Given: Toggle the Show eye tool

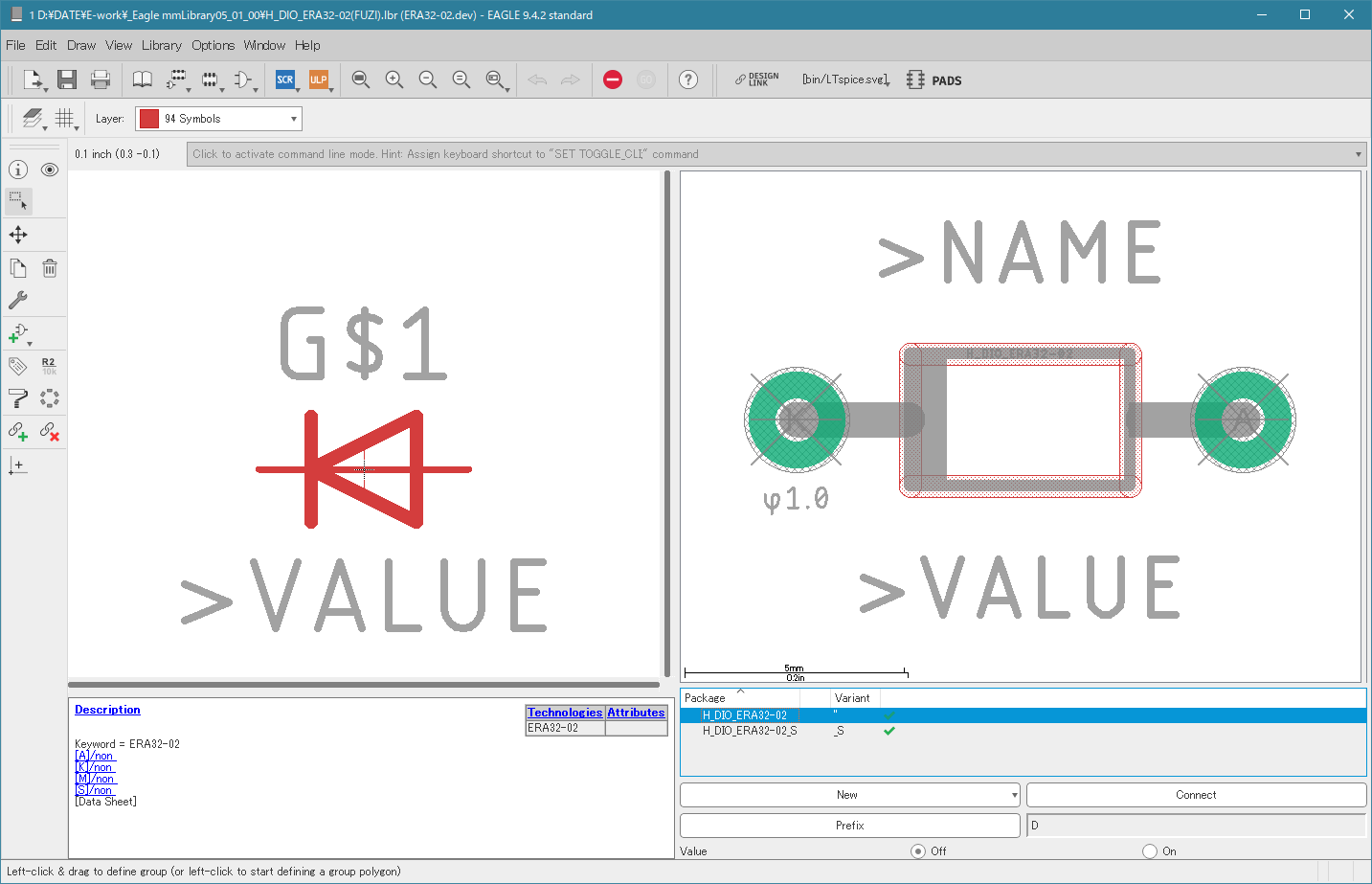Looking at the screenshot, I should [x=50, y=170].
